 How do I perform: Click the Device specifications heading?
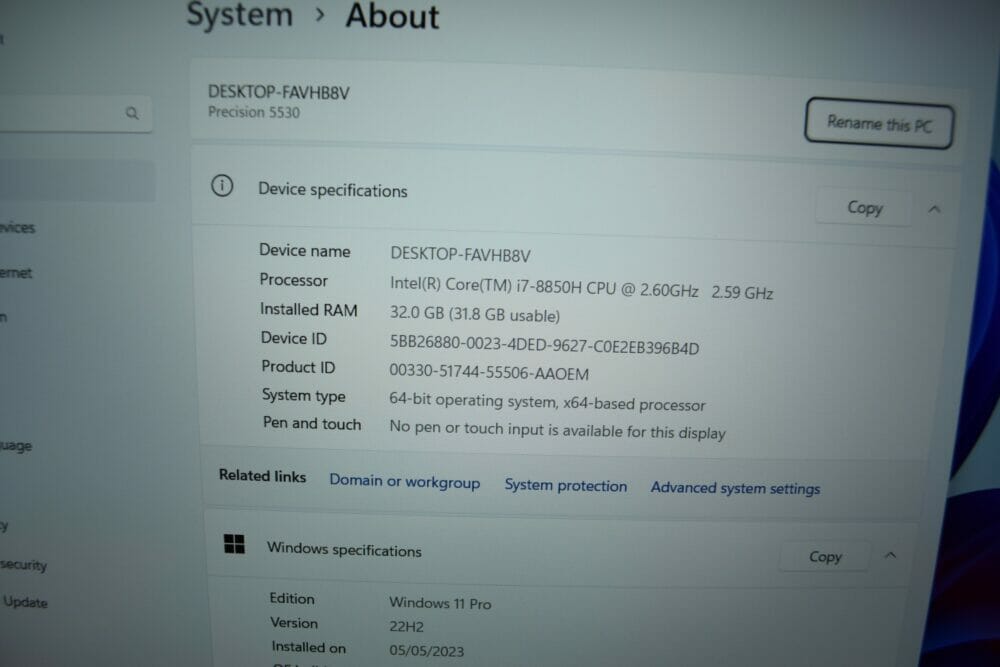pos(332,190)
